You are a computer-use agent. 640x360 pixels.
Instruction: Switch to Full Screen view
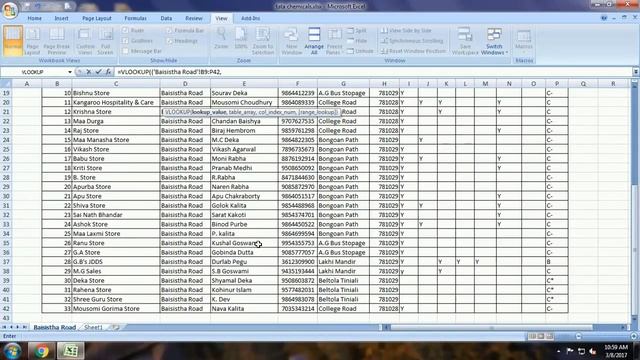(x=105, y=40)
